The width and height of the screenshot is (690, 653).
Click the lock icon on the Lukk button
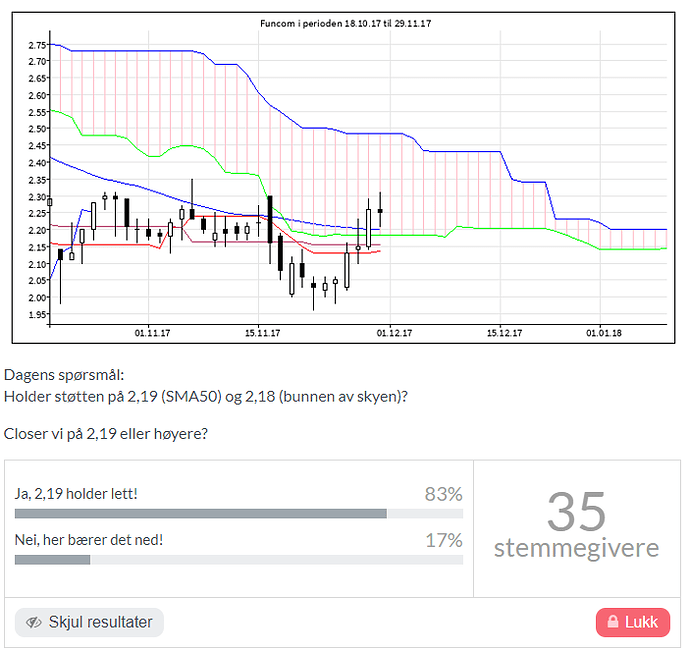pyautogui.click(x=611, y=622)
